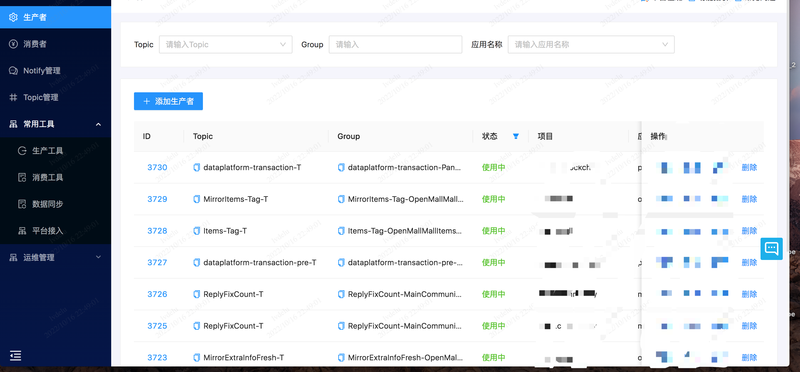Open producer ID 3729
Viewport: 800px width, 372px height.
pyautogui.click(x=157, y=199)
